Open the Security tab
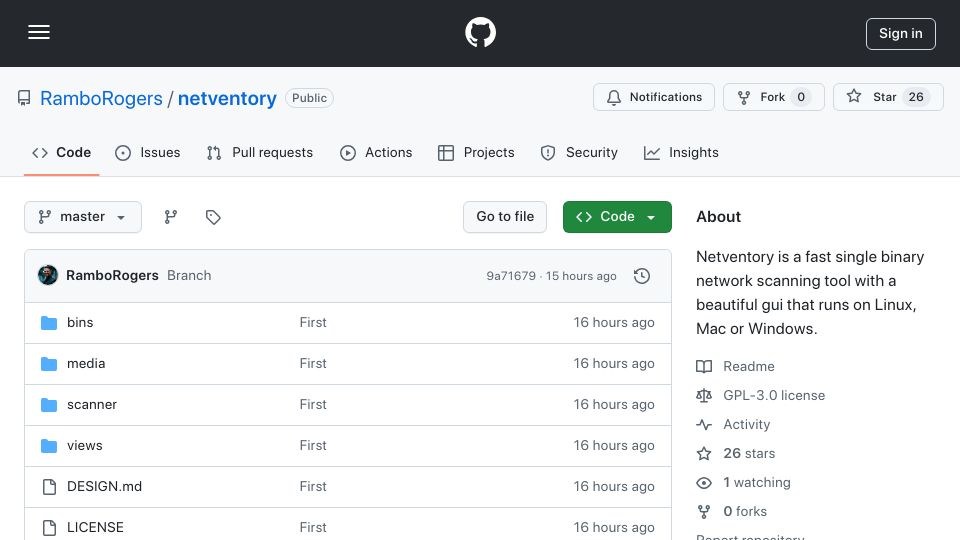The width and height of the screenshot is (960, 540). (579, 152)
